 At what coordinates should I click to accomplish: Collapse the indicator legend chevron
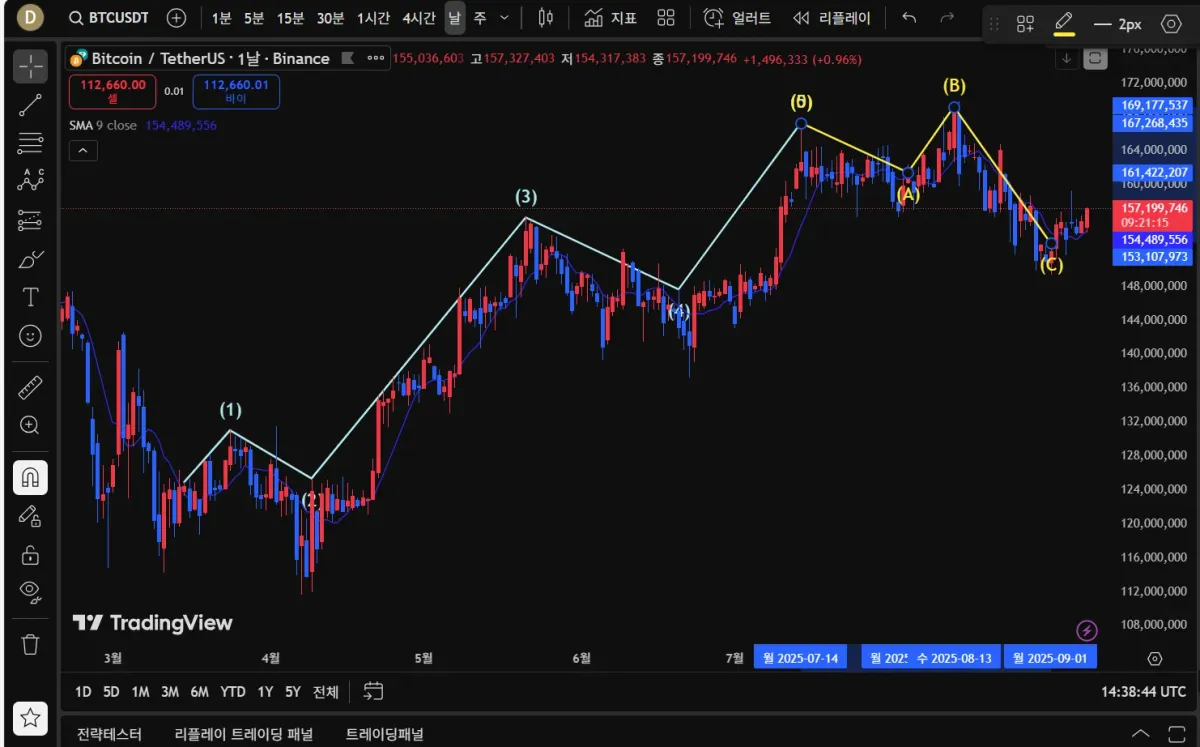click(x=83, y=151)
